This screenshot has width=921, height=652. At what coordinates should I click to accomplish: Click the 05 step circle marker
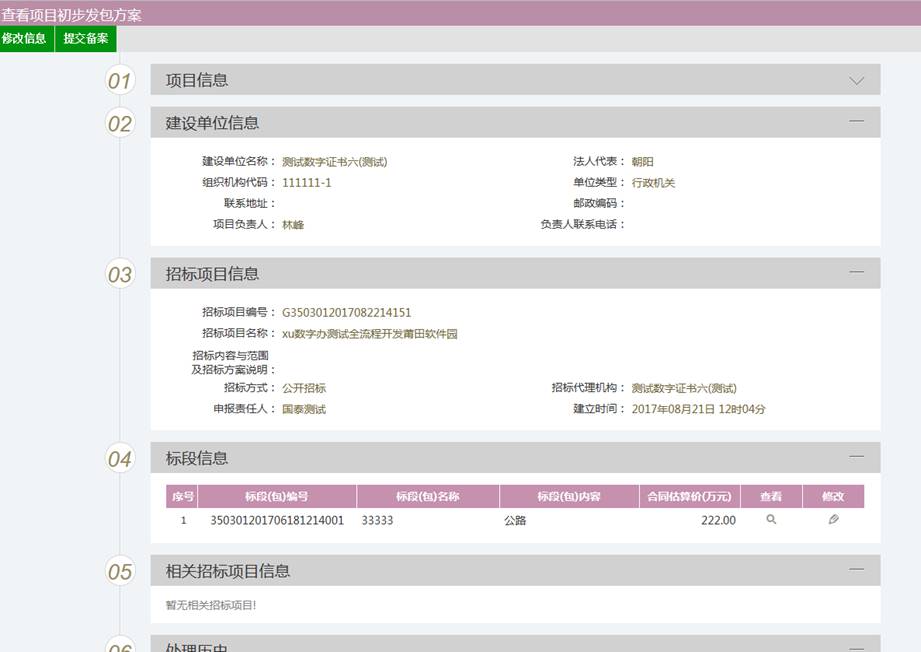pos(120,572)
